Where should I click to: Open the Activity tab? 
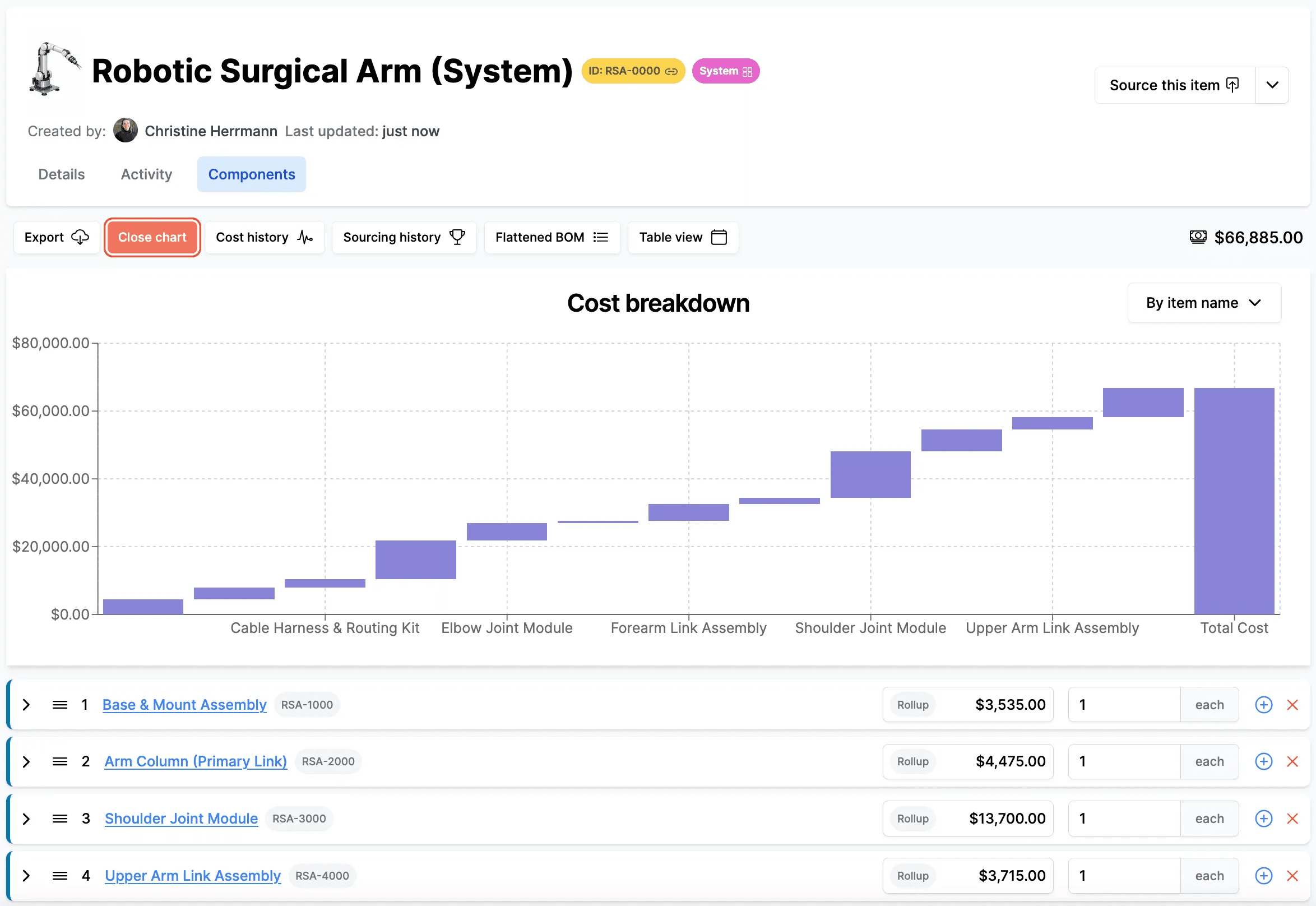pos(146,174)
